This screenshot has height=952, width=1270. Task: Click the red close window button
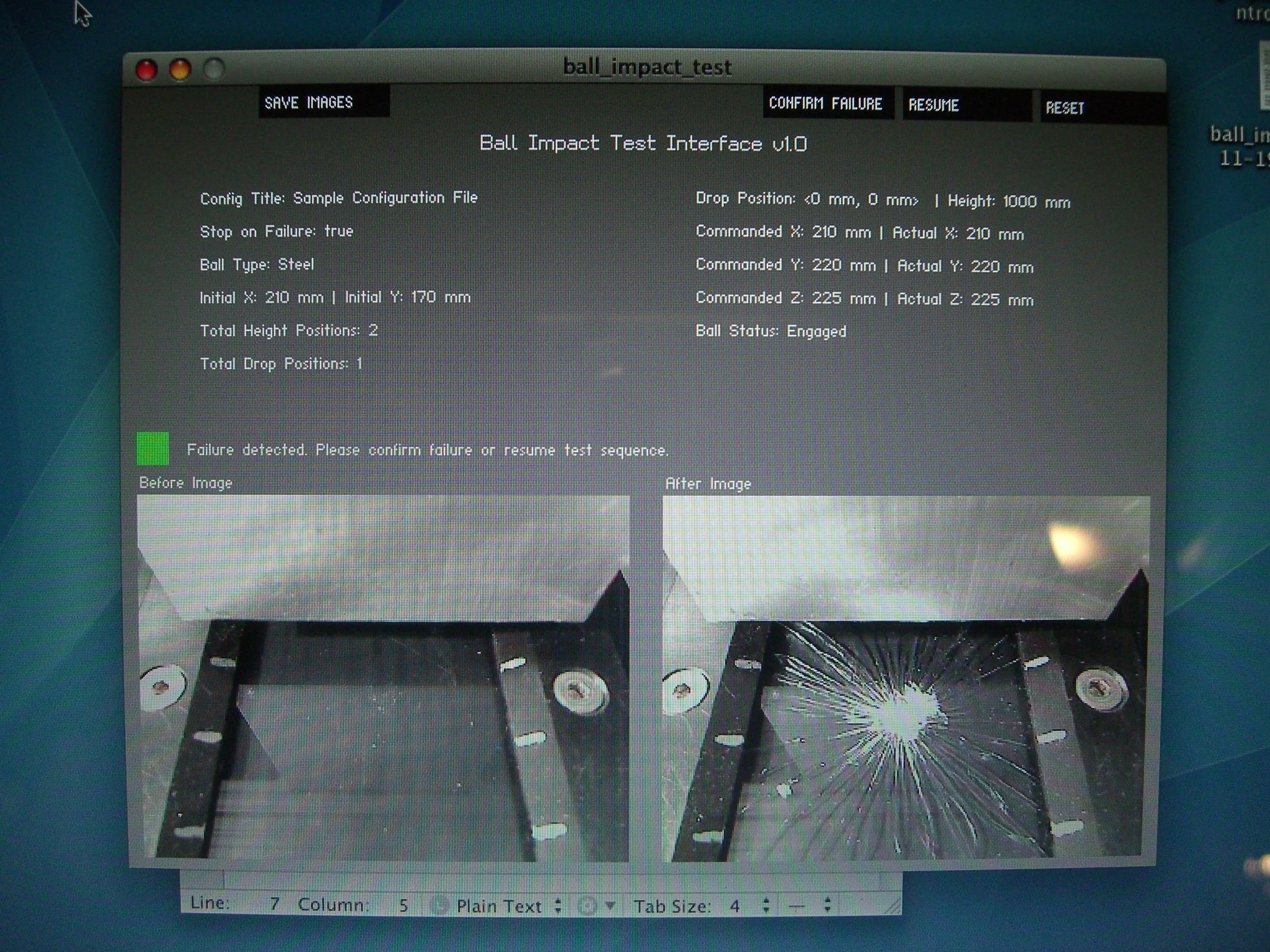tap(147, 69)
